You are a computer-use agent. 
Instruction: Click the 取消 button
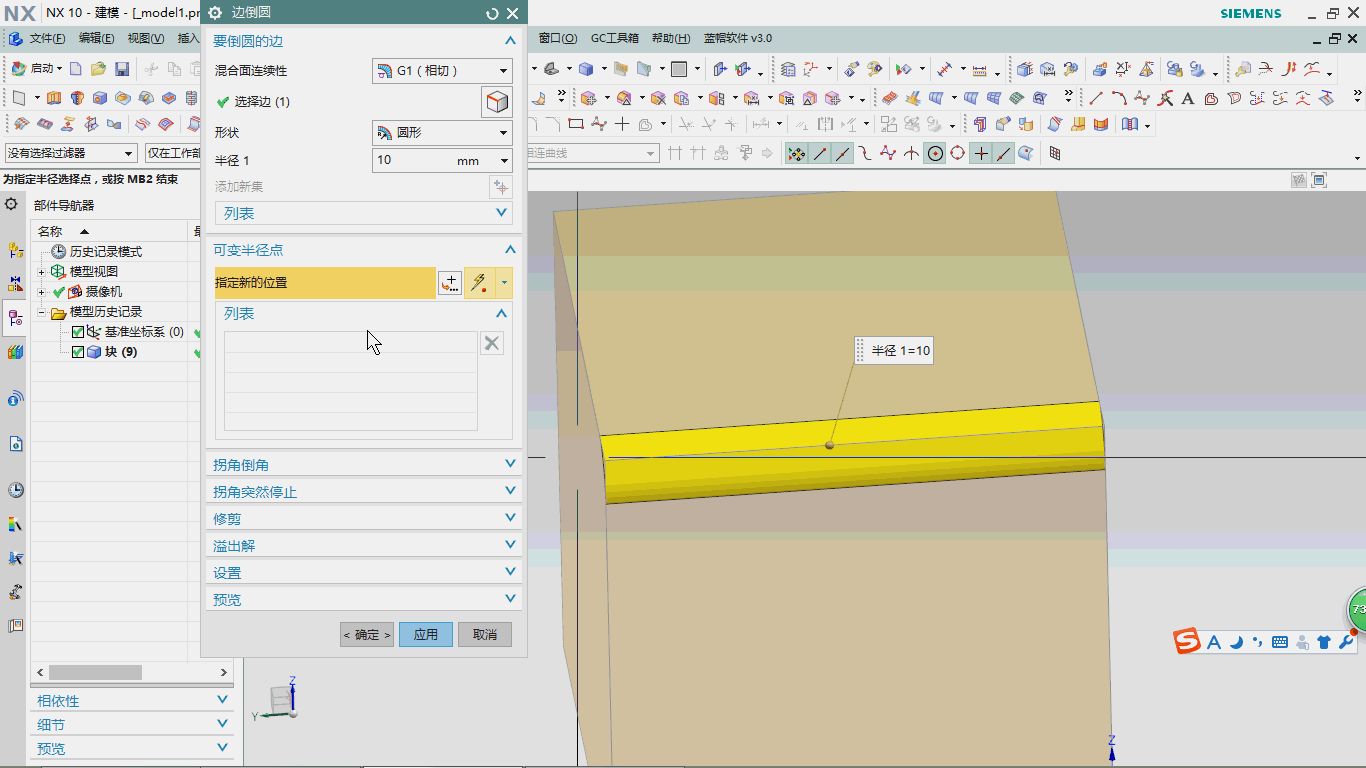pos(485,634)
